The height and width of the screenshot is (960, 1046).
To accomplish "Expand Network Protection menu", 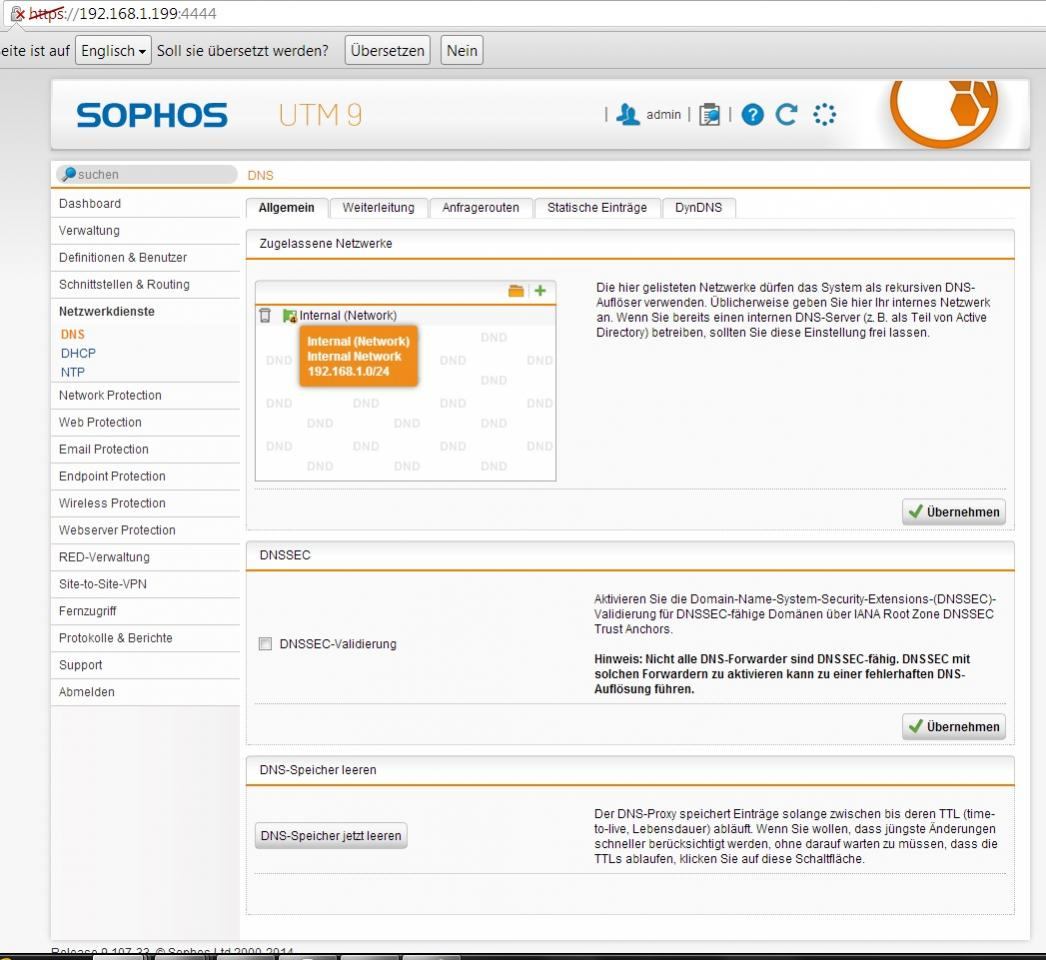I will click(145, 396).
